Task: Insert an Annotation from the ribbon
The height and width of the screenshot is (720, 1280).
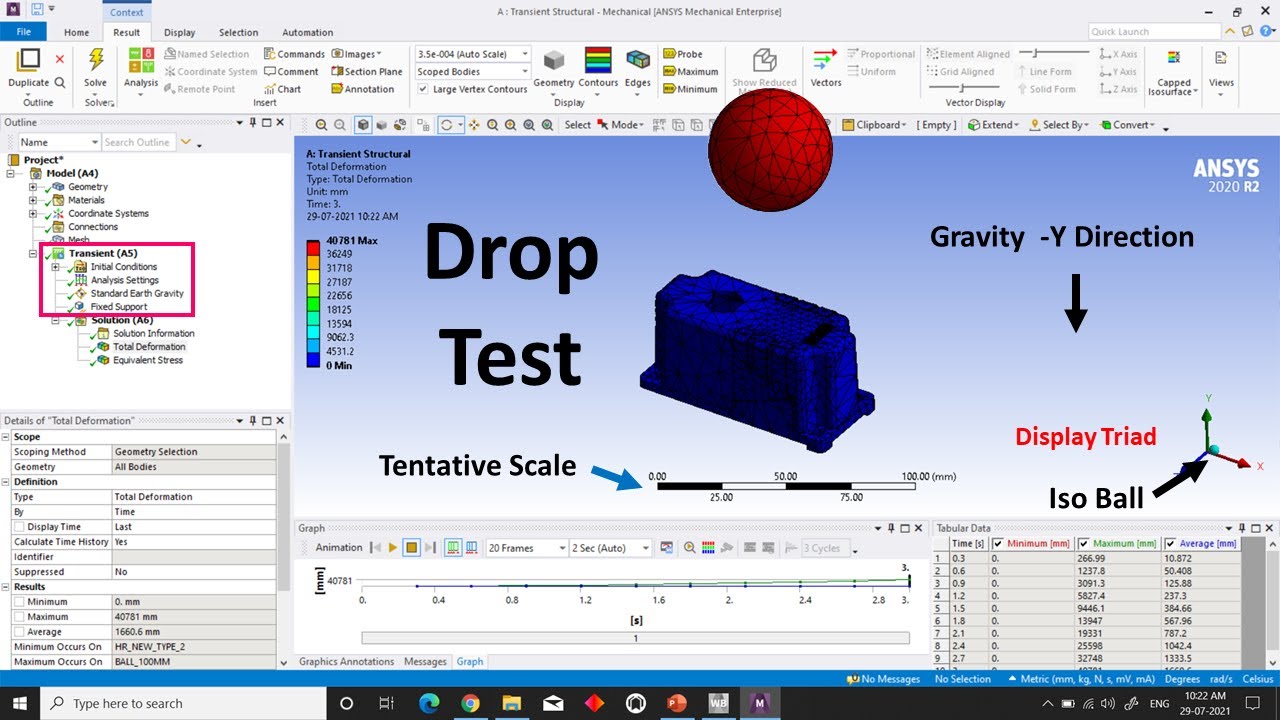Action: [363, 89]
